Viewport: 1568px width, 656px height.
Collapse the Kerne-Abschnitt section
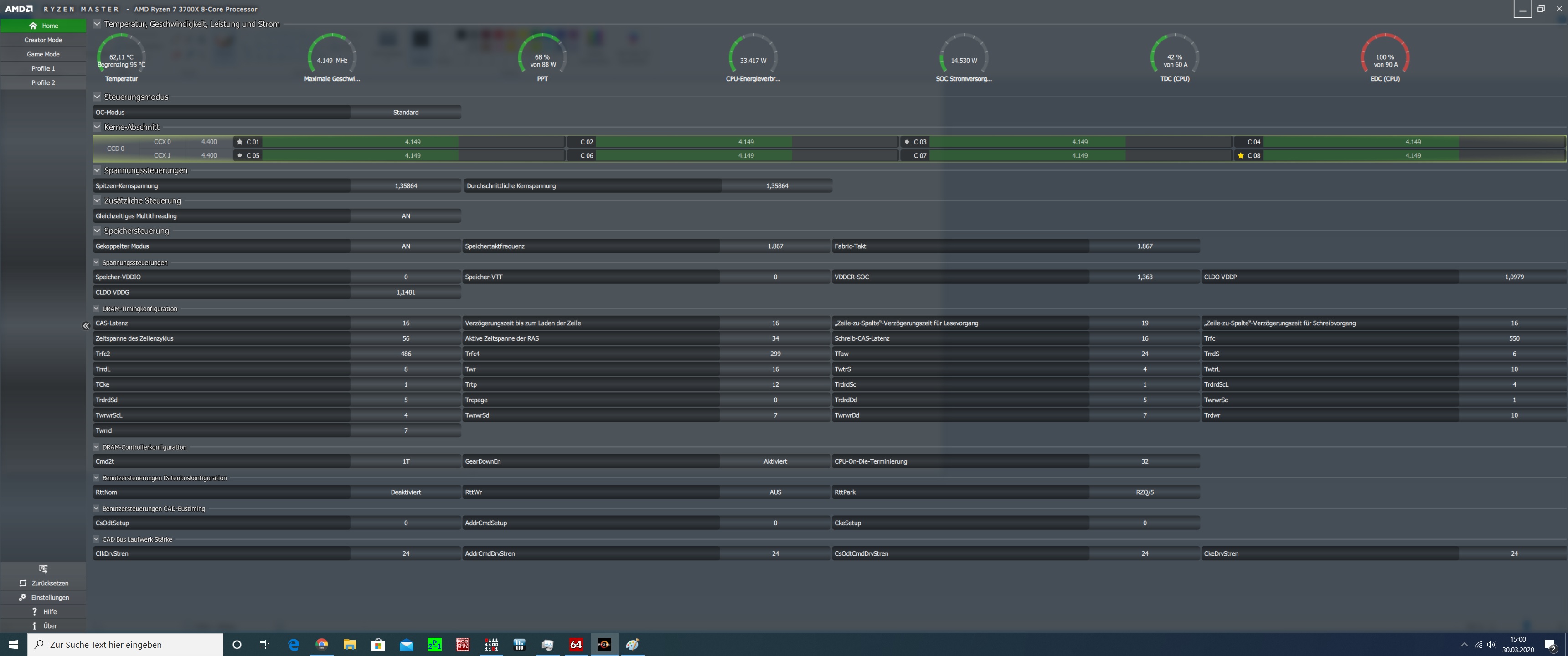(x=97, y=127)
